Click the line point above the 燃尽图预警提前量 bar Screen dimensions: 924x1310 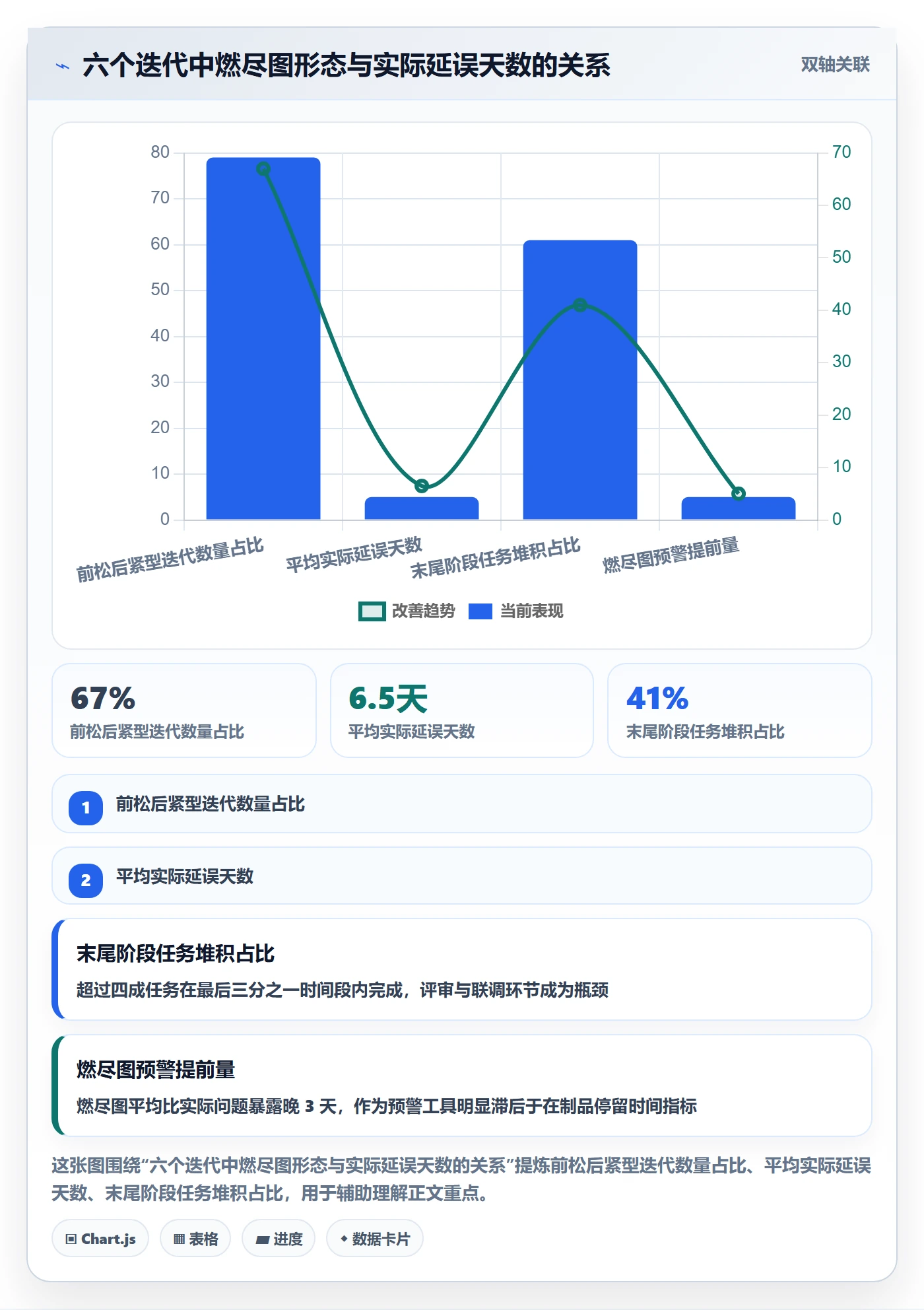tap(739, 493)
